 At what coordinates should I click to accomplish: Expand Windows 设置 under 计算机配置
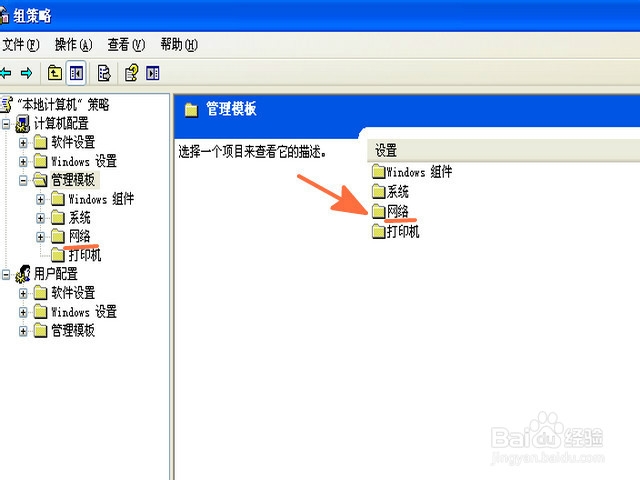coord(23,162)
